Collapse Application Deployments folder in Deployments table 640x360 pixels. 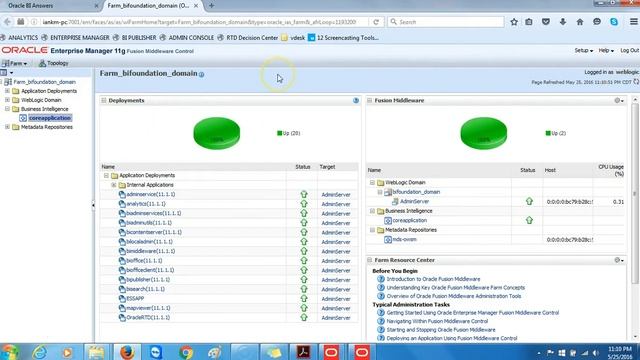[106, 176]
